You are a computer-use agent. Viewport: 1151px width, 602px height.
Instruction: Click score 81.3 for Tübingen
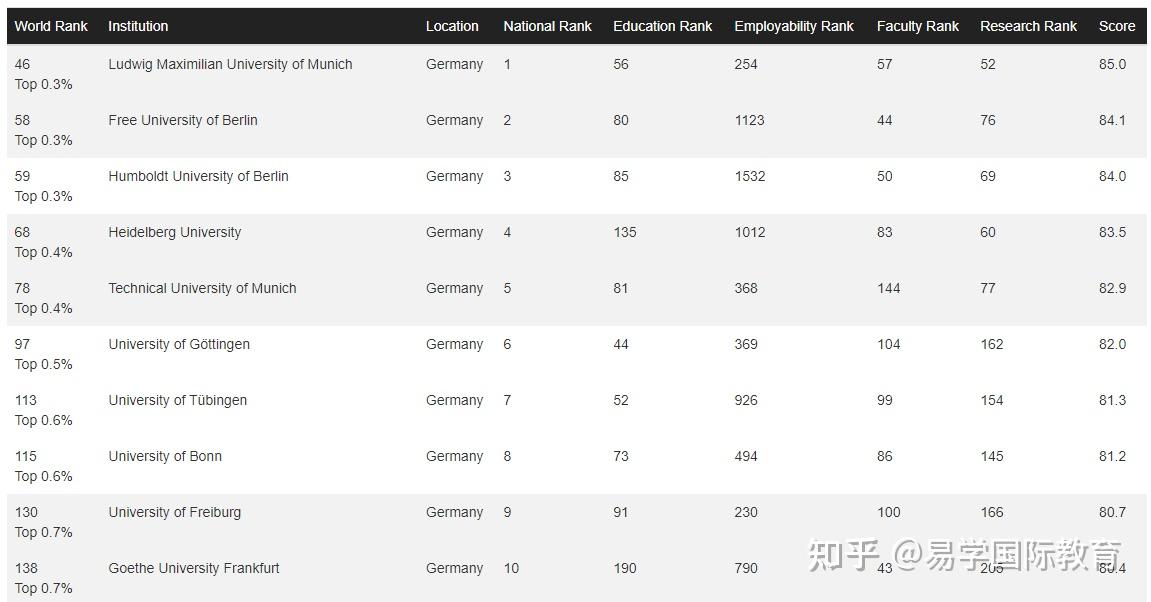pyautogui.click(x=1112, y=401)
